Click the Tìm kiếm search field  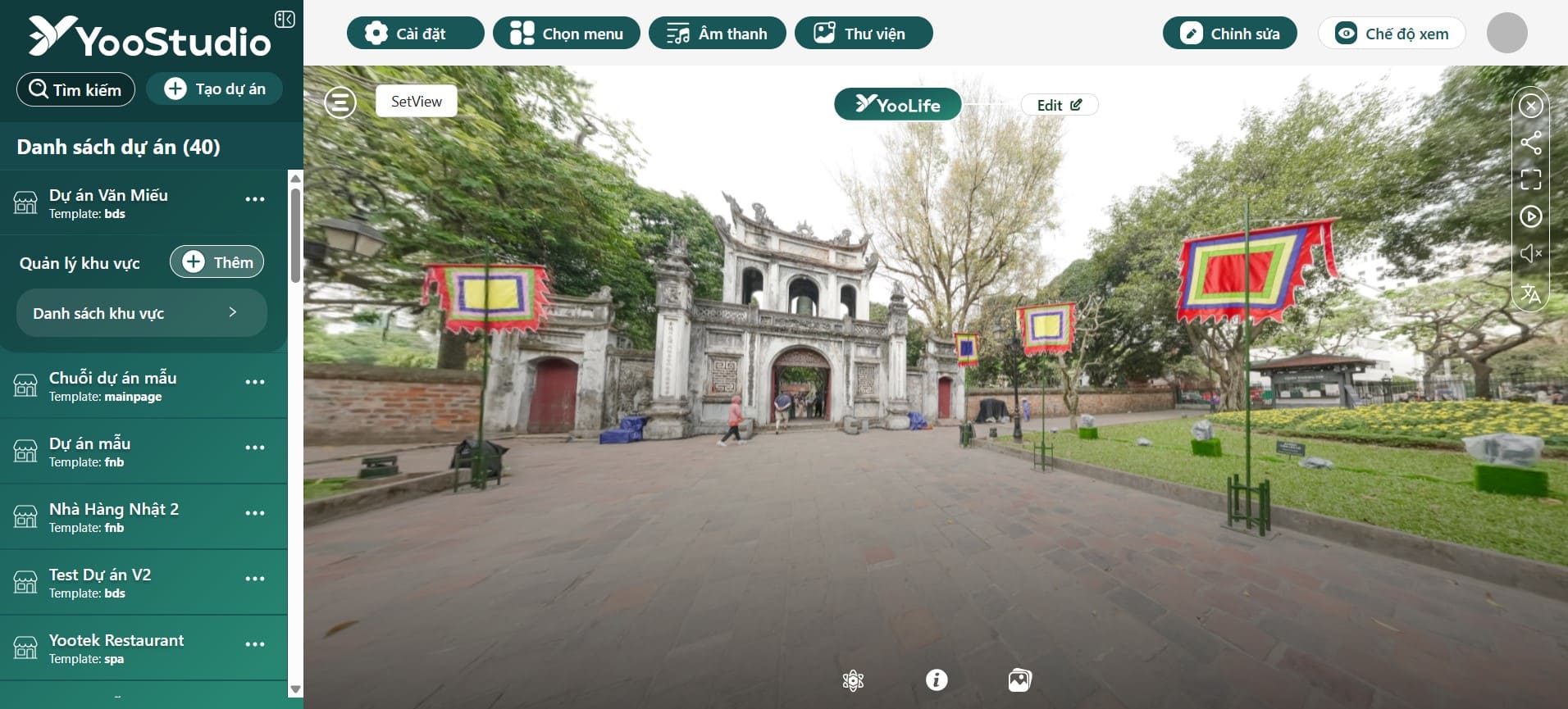point(75,89)
